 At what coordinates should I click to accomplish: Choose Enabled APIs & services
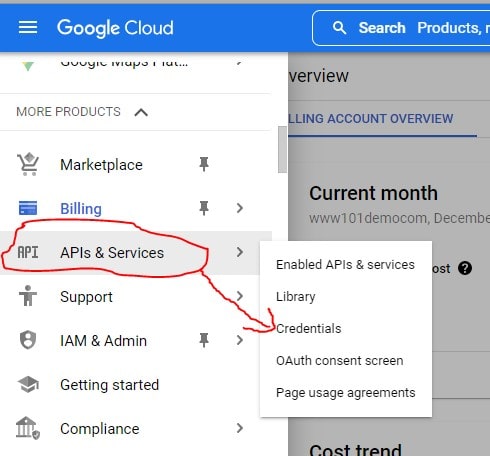click(x=345, y=265)
